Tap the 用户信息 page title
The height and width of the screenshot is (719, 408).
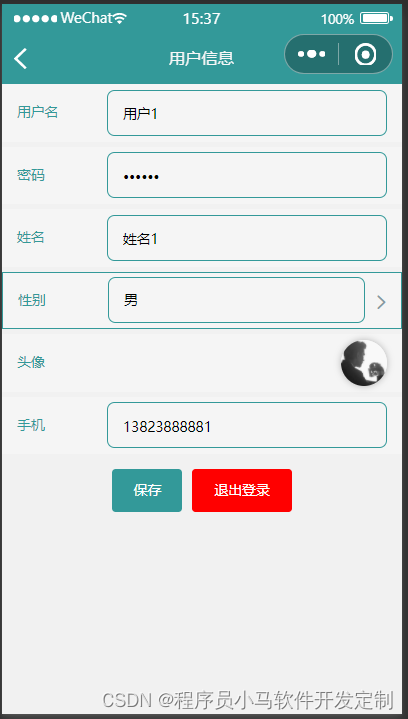(202, 58)
